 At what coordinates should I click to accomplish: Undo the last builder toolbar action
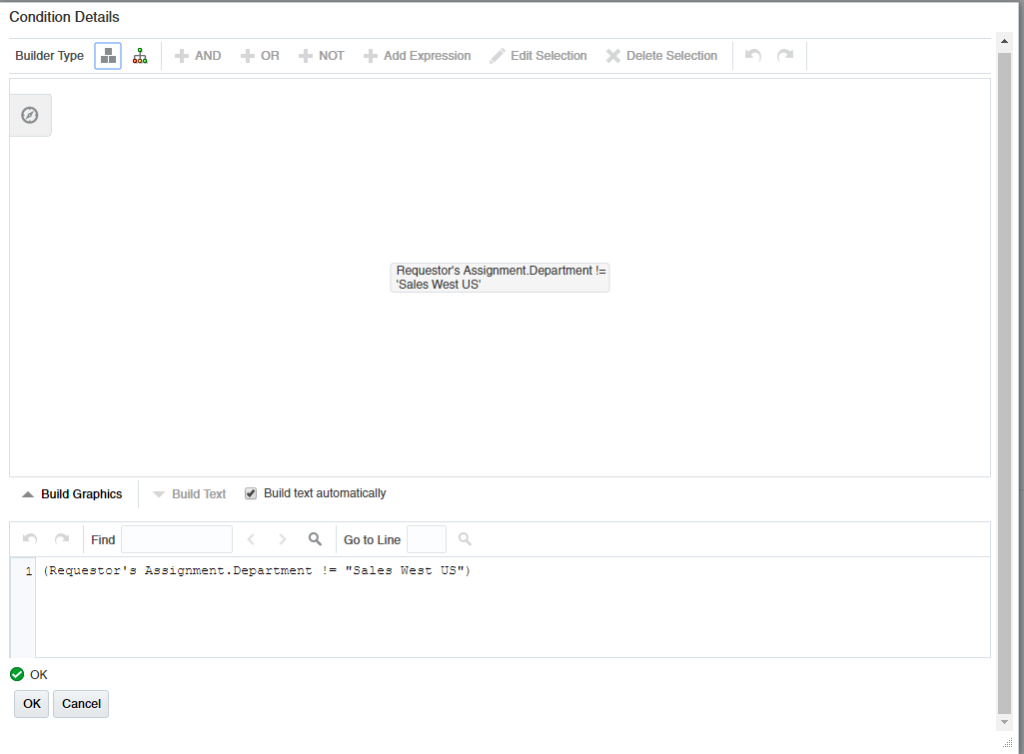click(x=753, y=55)
